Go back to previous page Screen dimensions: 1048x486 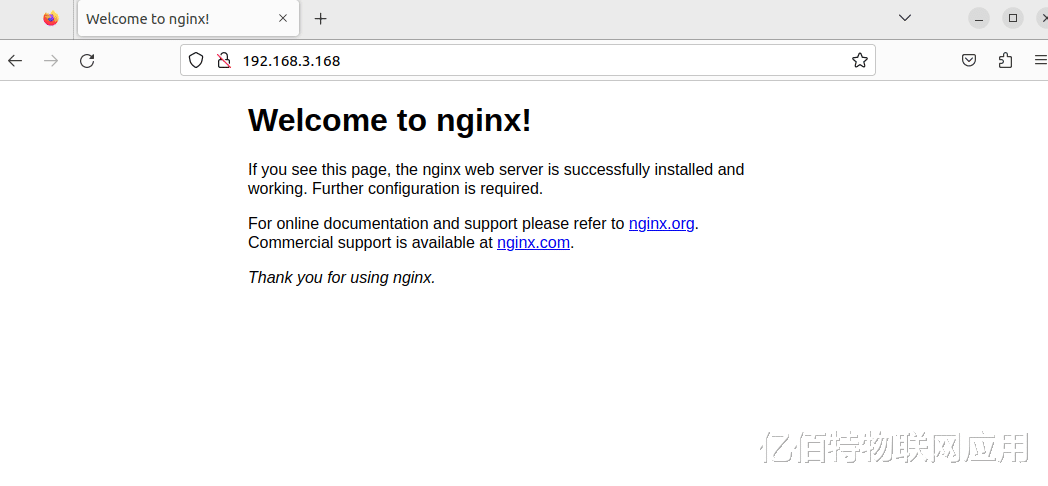coord(15,61)
